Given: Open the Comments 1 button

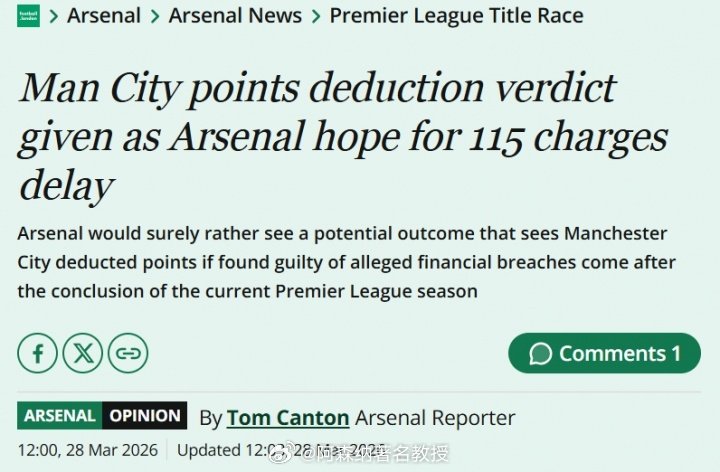Looking at the screenshot, I should click(604, 353).
